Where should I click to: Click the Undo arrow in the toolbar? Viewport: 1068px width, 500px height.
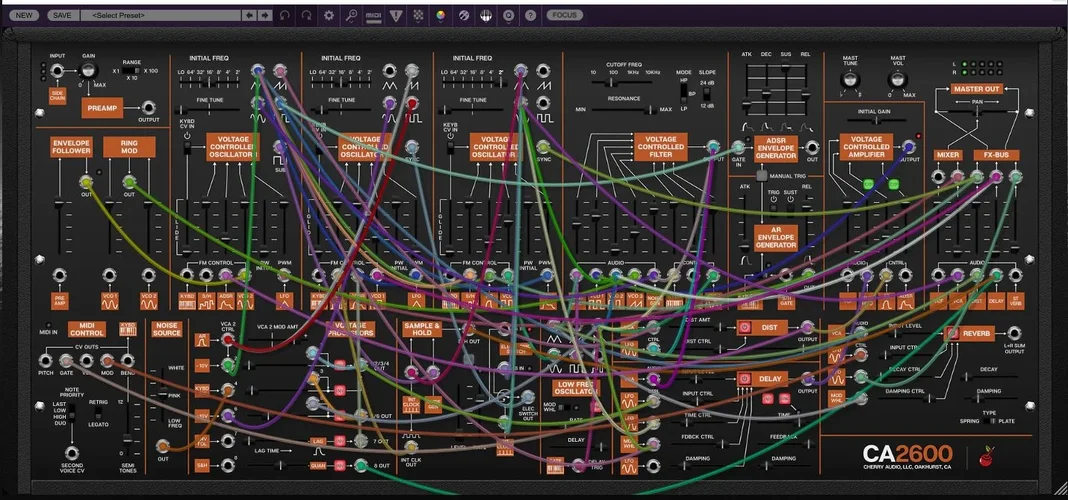coord(285,15)
